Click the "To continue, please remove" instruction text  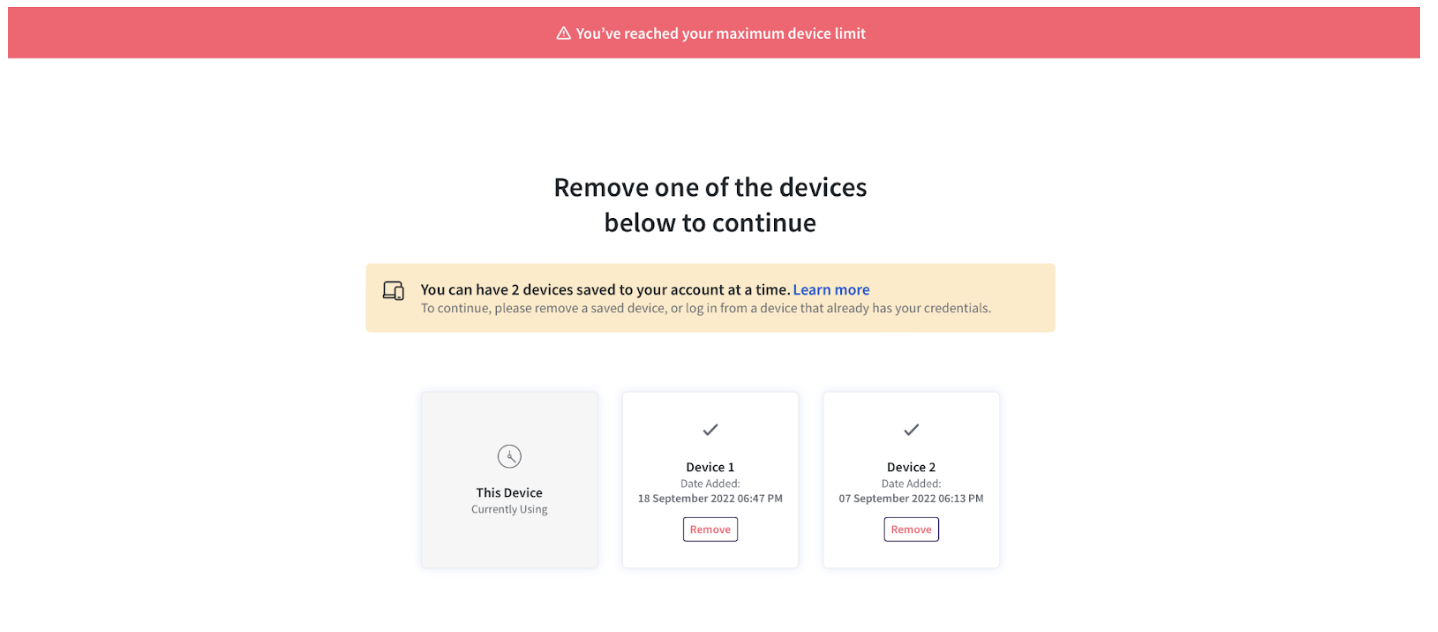pos(705,308)
